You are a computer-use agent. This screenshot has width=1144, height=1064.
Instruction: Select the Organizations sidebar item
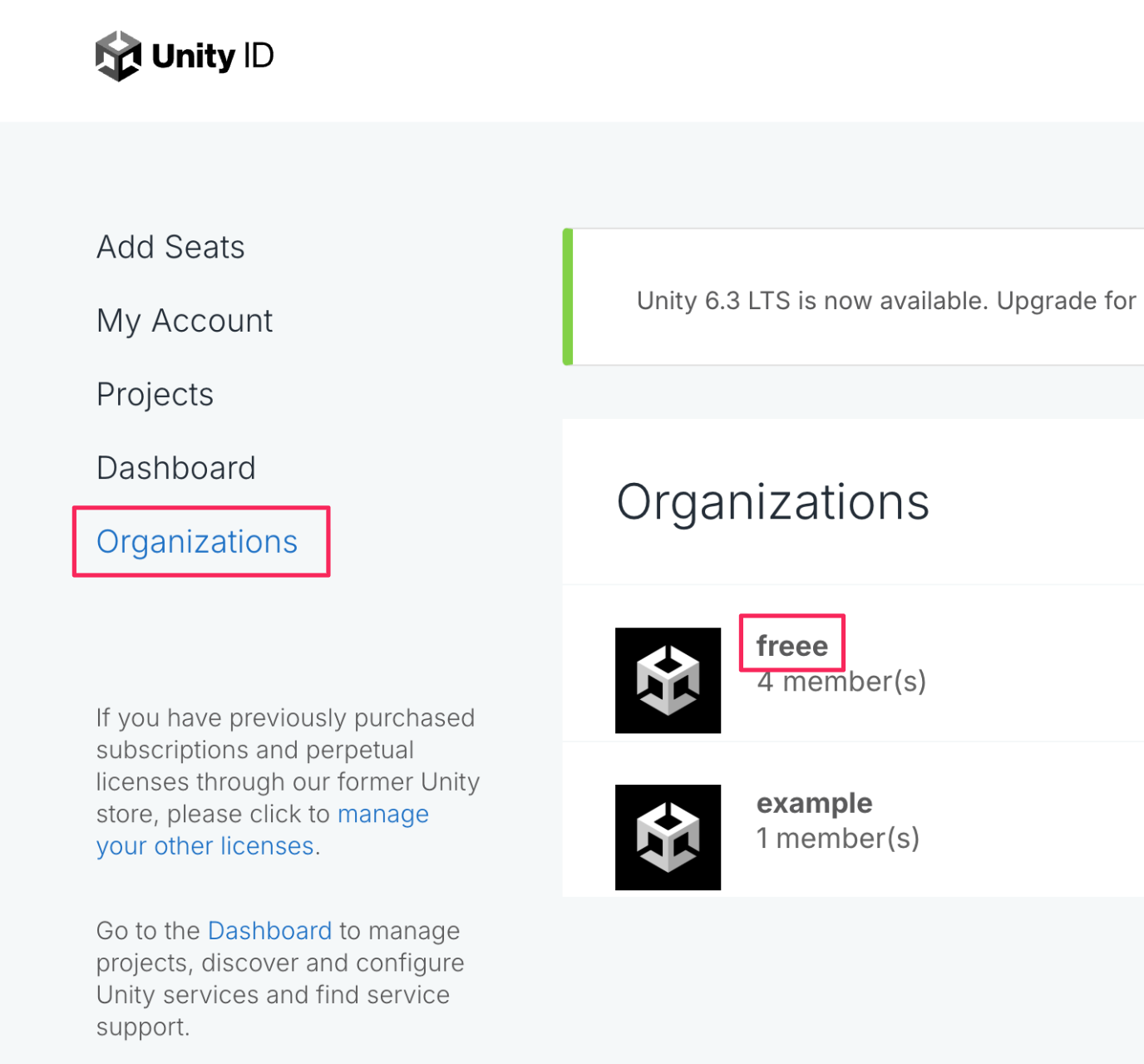(x=197, y=542)
